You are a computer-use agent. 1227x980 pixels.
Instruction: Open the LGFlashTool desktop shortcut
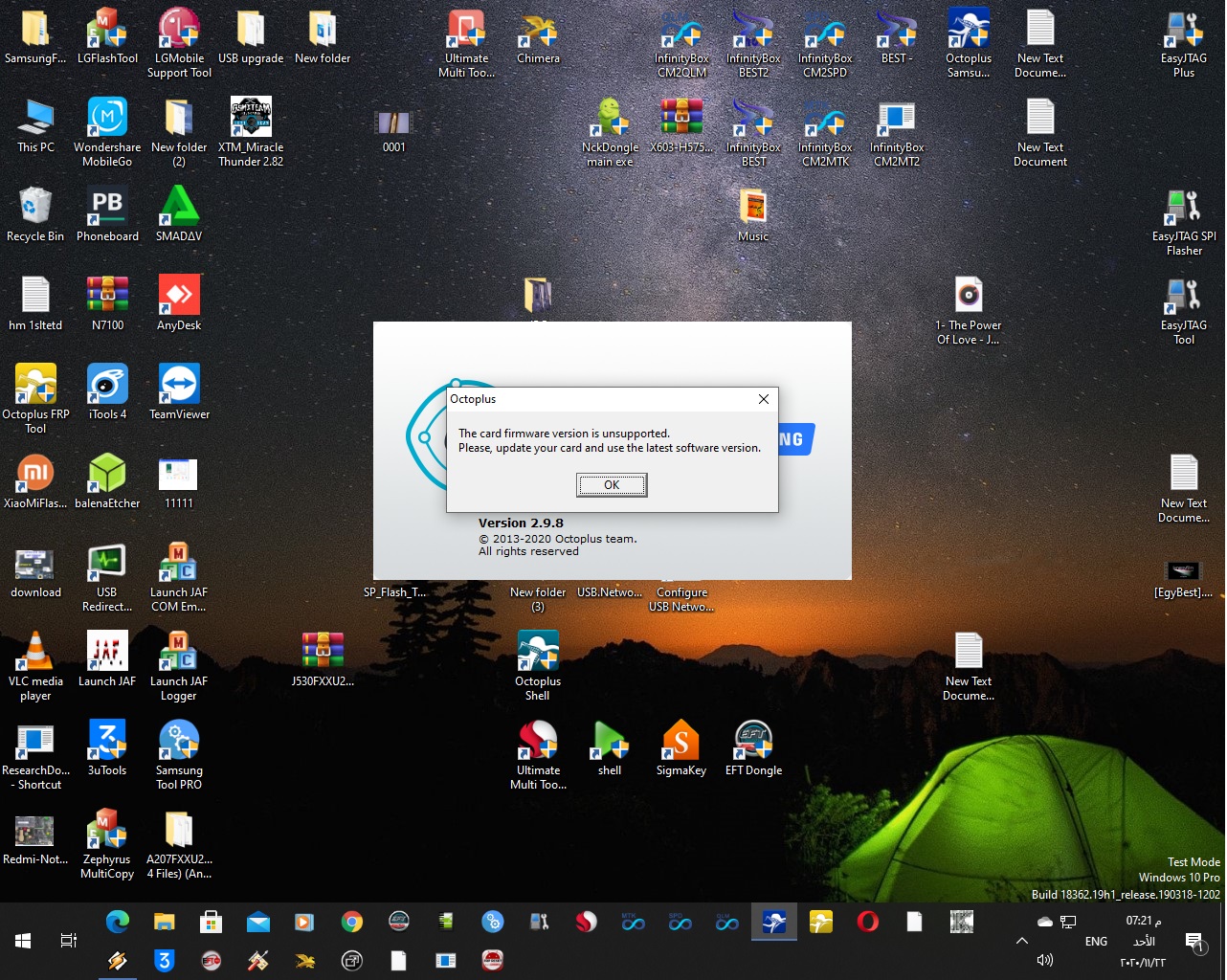pyautogui.click(x=107, y=38)
